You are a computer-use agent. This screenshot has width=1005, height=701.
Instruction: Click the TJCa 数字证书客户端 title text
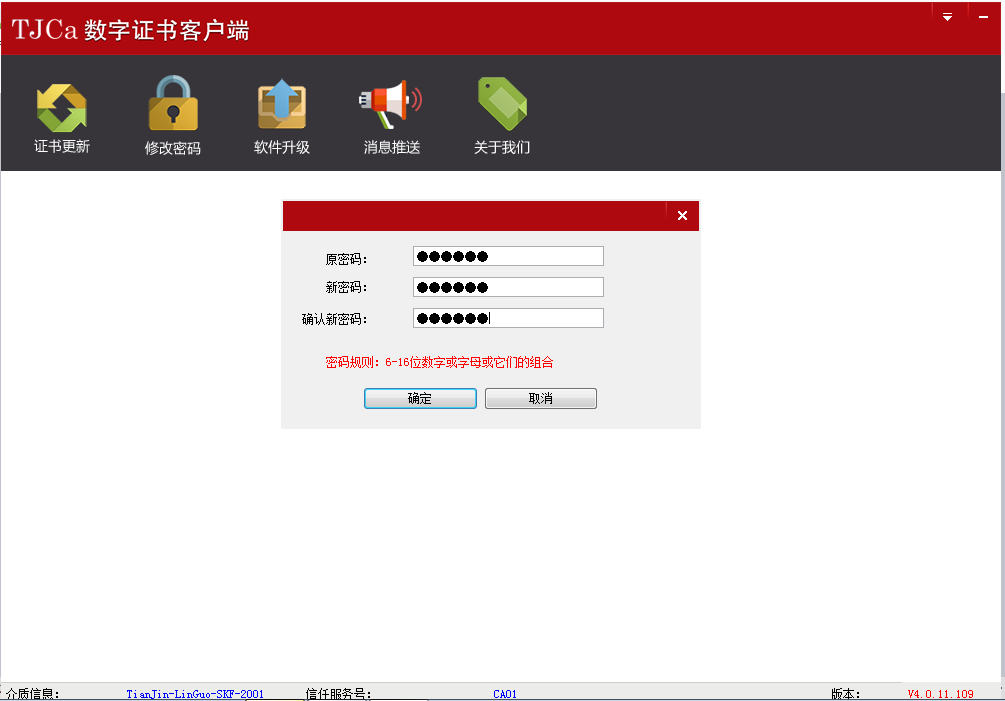(130, 30)
